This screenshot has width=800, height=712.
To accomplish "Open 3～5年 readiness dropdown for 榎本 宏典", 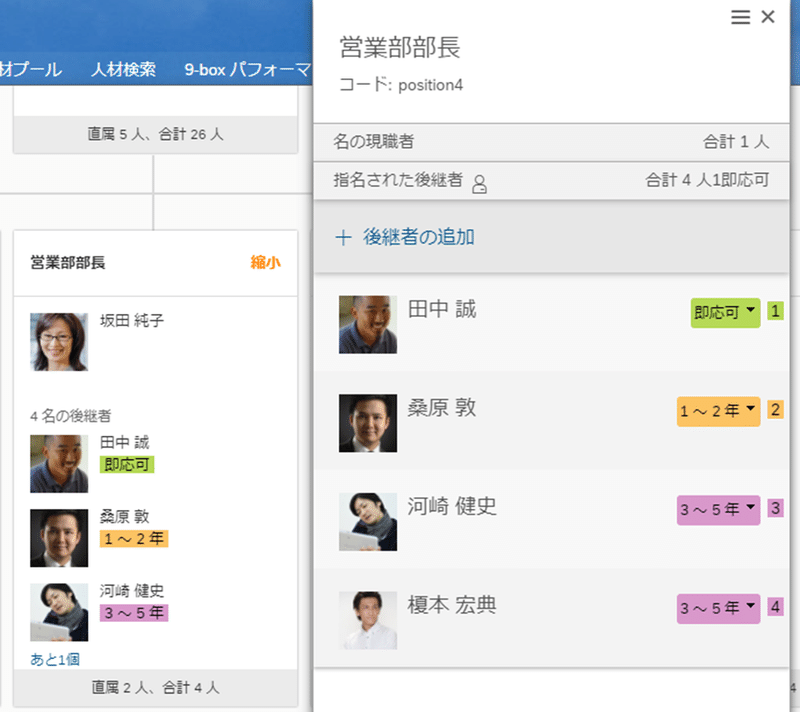I will point(718,608).
